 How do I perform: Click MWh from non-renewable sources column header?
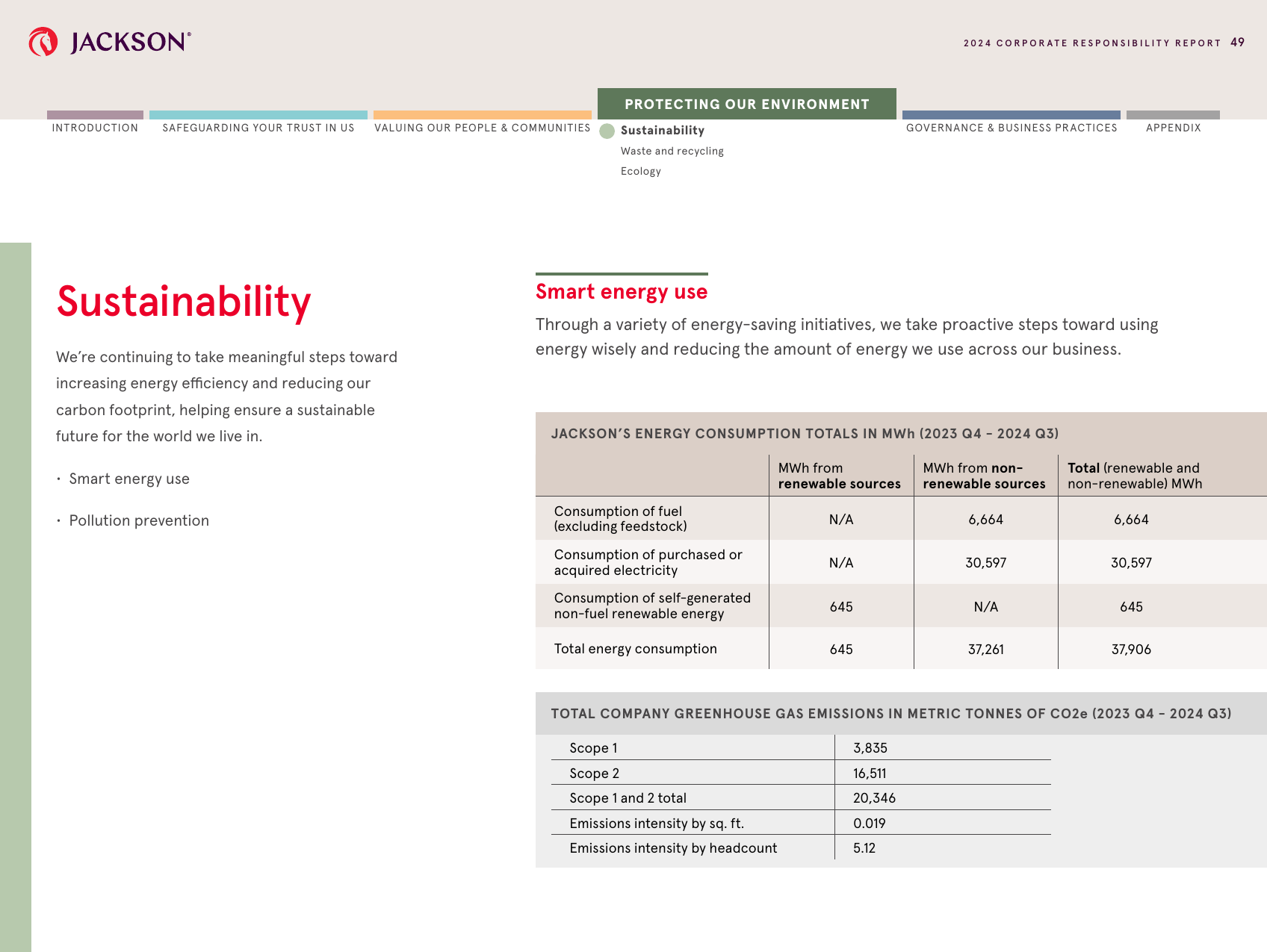(984, 476)
